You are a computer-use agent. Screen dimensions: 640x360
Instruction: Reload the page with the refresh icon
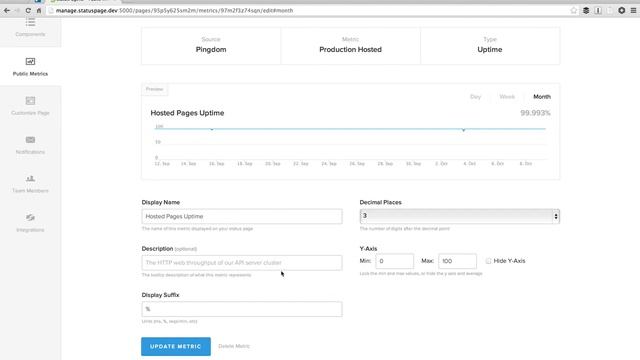[x=28, y=10]
